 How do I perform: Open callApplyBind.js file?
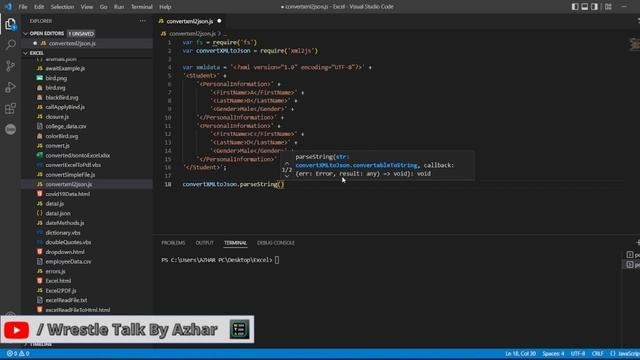[x=65, y=107]
